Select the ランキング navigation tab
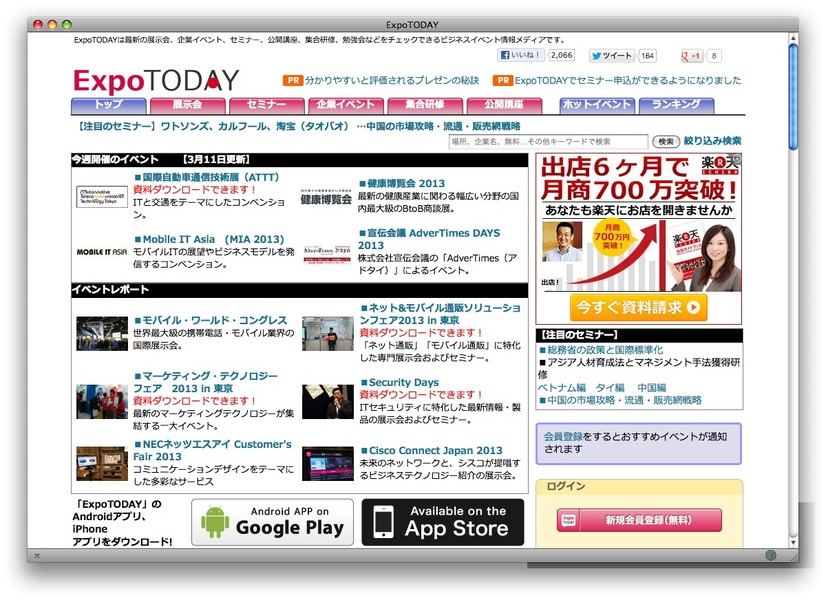Screen dimensions: 826x600 676,105
